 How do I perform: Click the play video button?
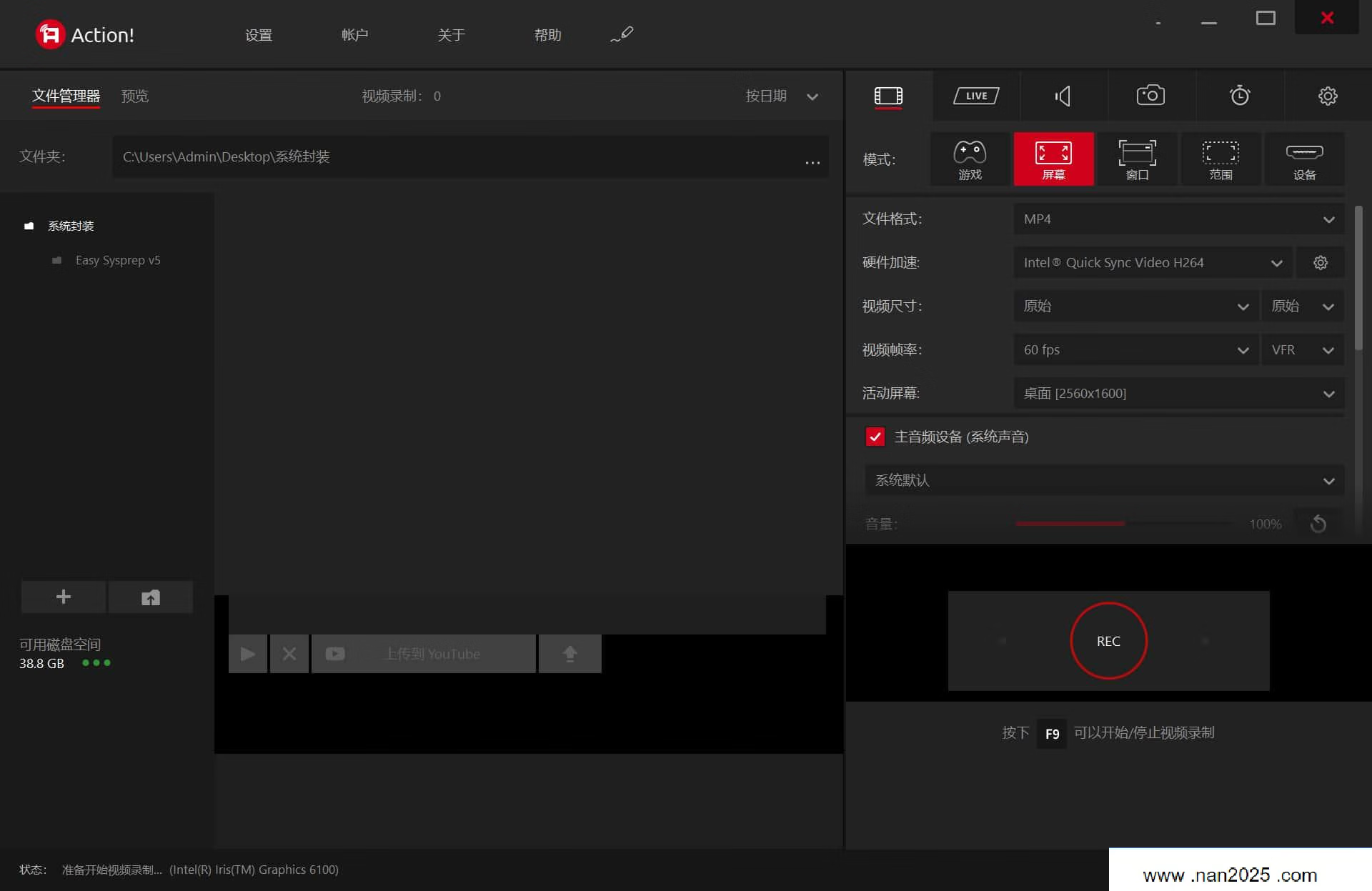click(x=248, y=654)
